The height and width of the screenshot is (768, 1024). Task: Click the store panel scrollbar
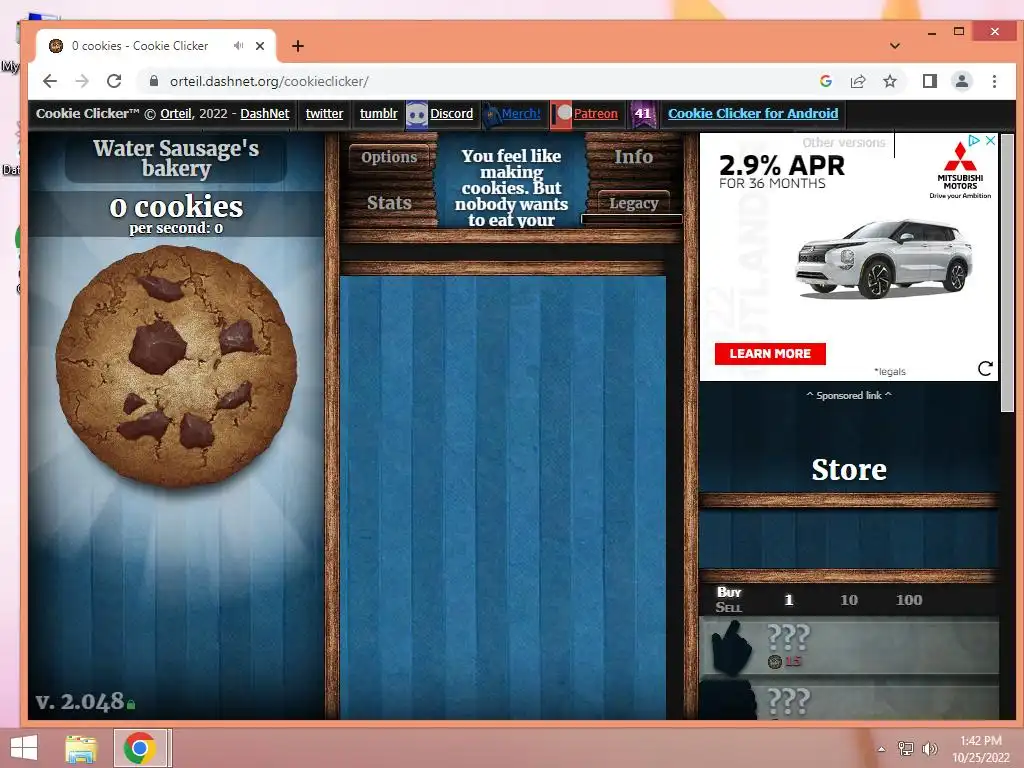pyautogui.click(x=1007, y=273)
